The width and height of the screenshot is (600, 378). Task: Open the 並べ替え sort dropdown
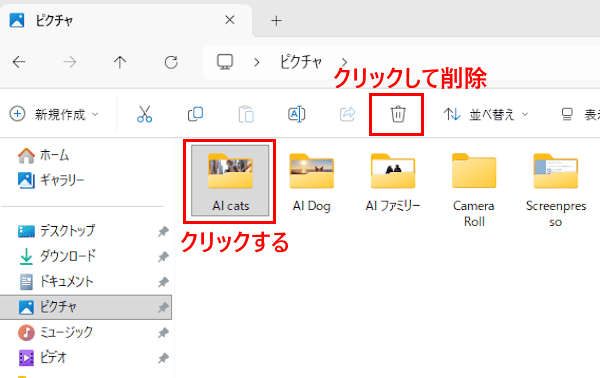[x=486, y=114]
